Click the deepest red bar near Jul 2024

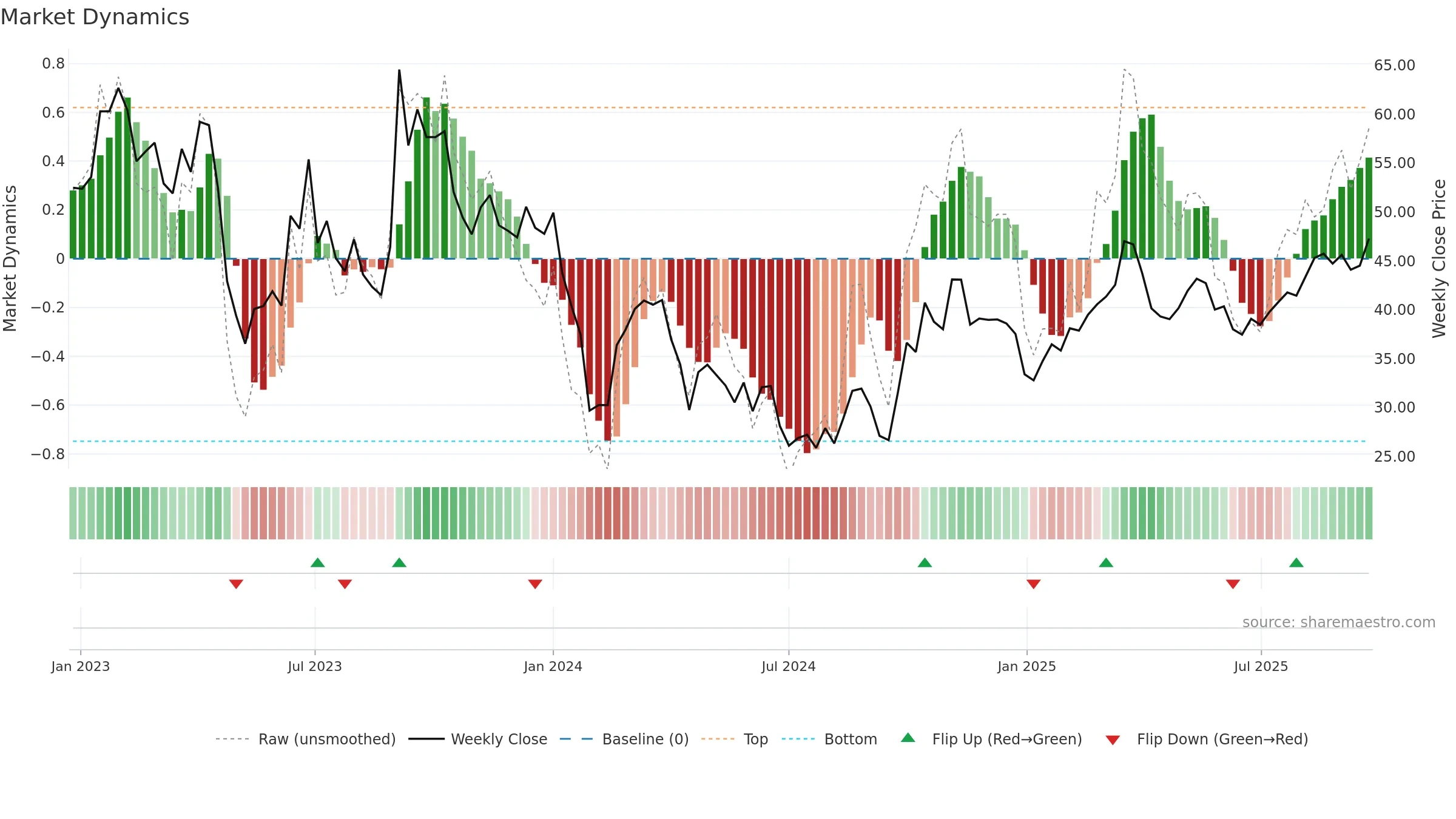tap(807, 356)
